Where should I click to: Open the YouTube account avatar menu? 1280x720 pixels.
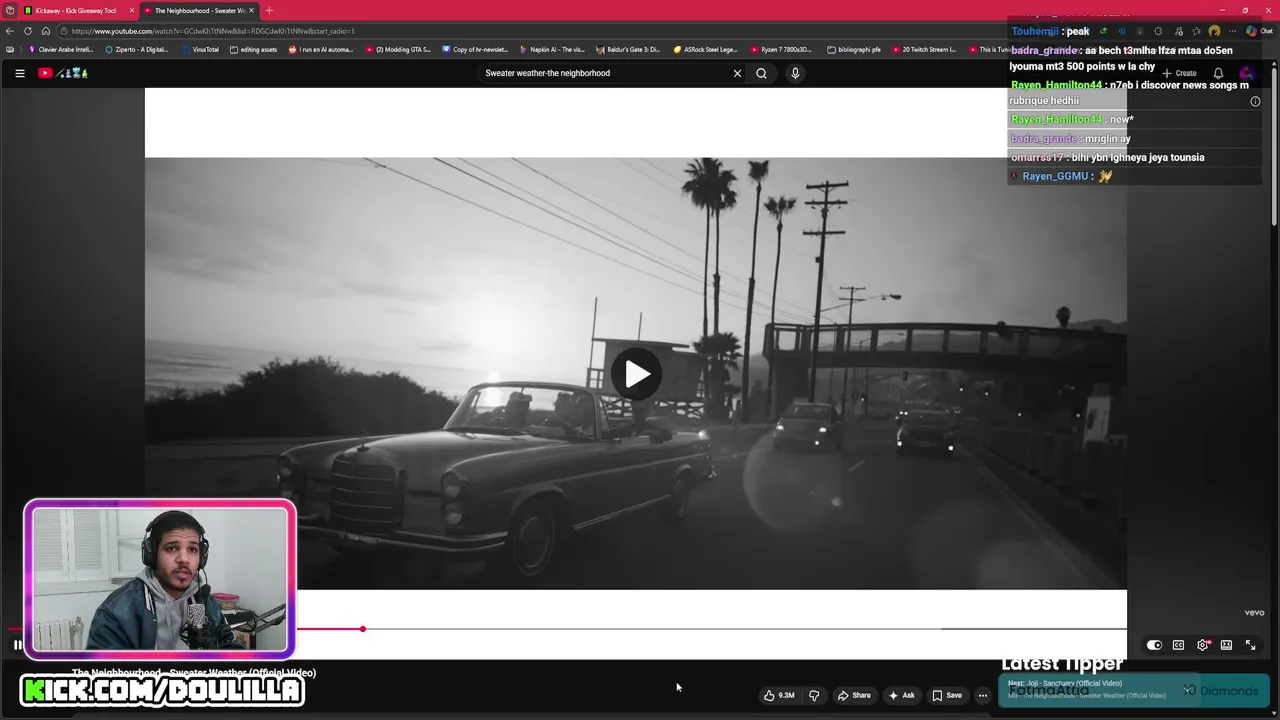tap(1246, 73)
